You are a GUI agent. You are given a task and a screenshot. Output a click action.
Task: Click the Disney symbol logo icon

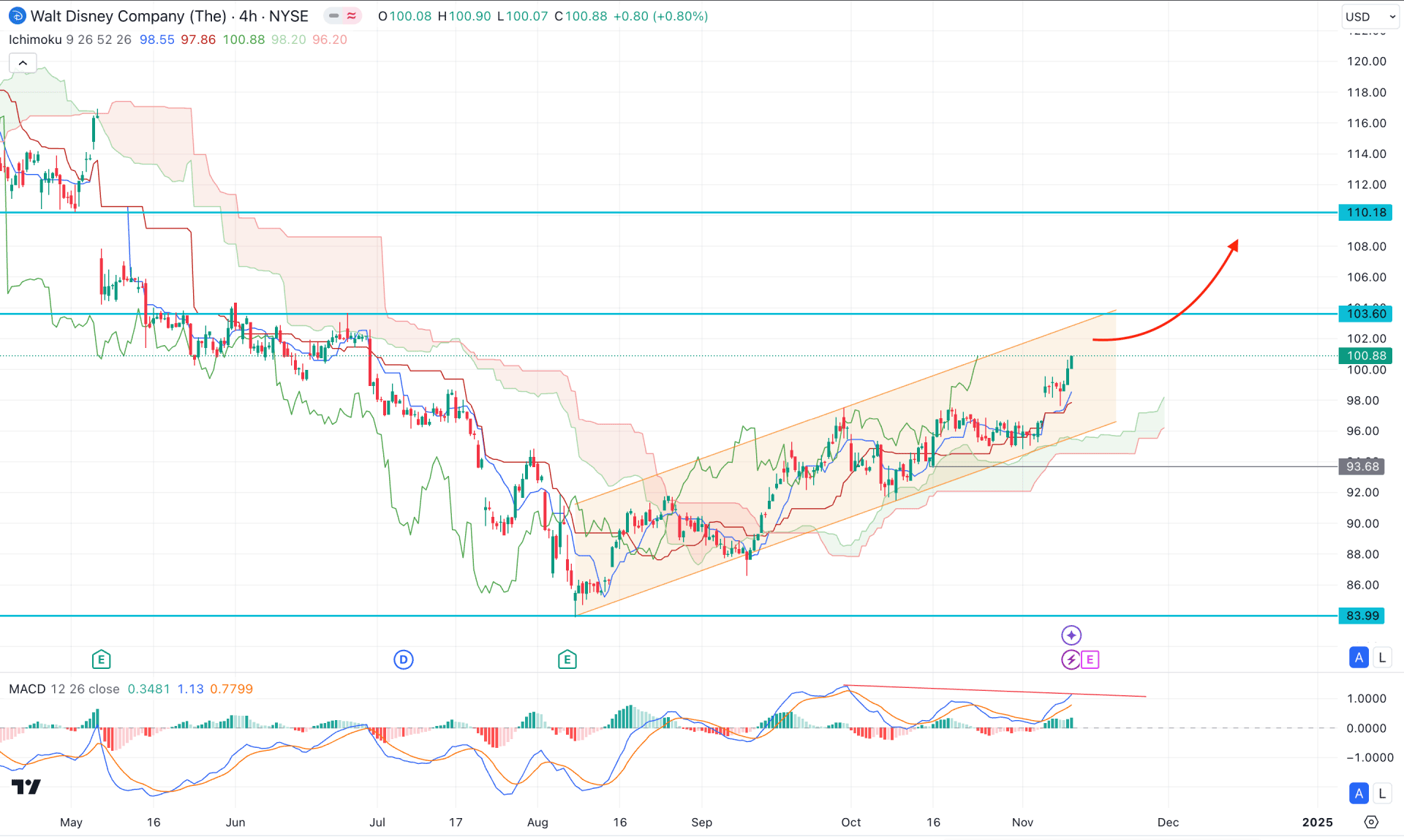(17, 15)
